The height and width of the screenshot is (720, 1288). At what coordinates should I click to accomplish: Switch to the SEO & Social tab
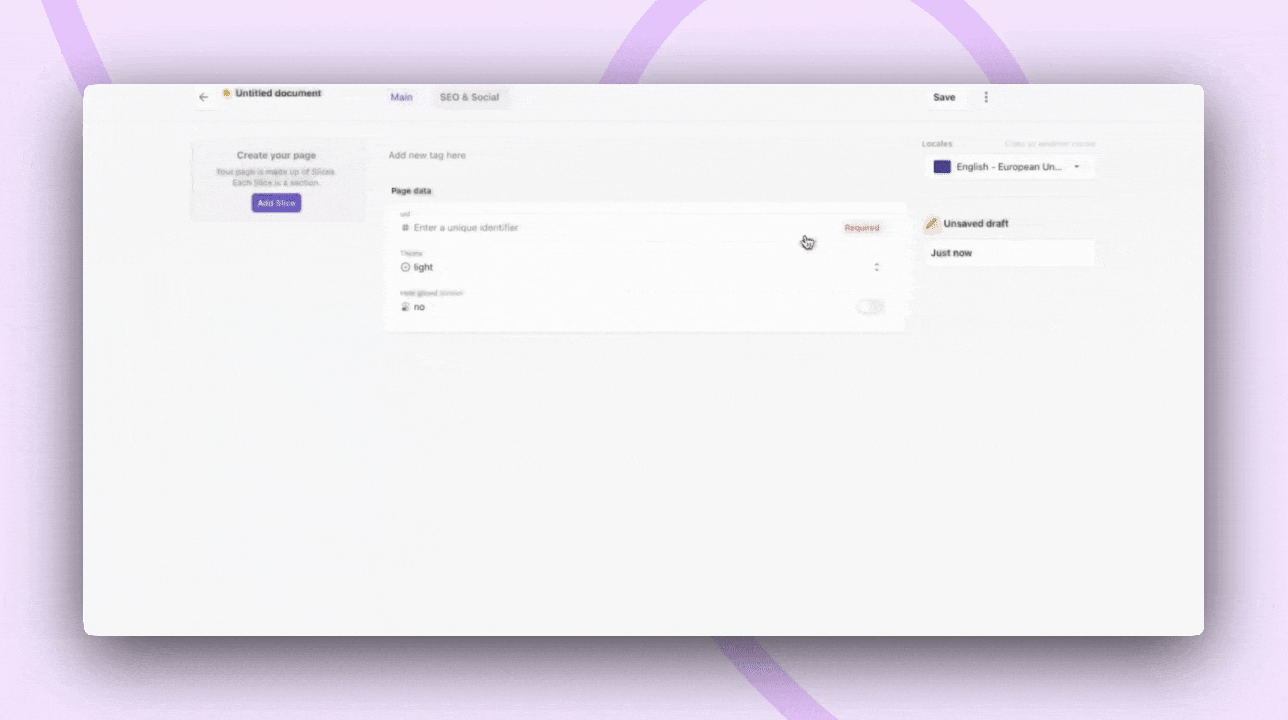469,97
